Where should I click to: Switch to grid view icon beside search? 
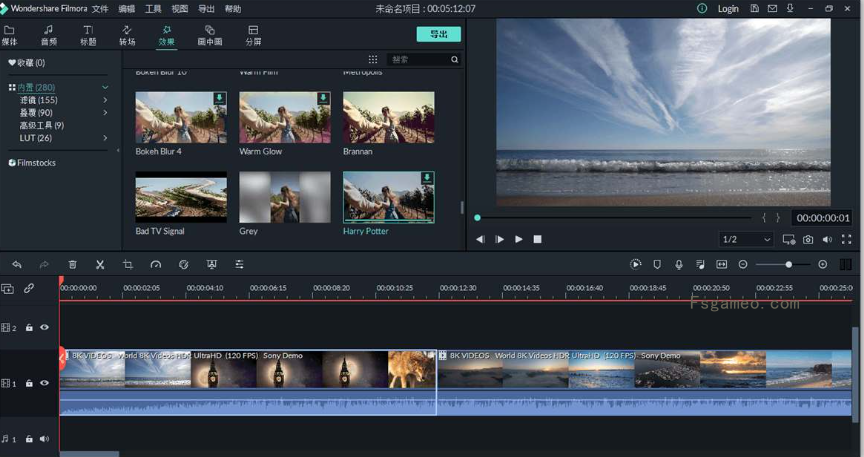[373, 60]
